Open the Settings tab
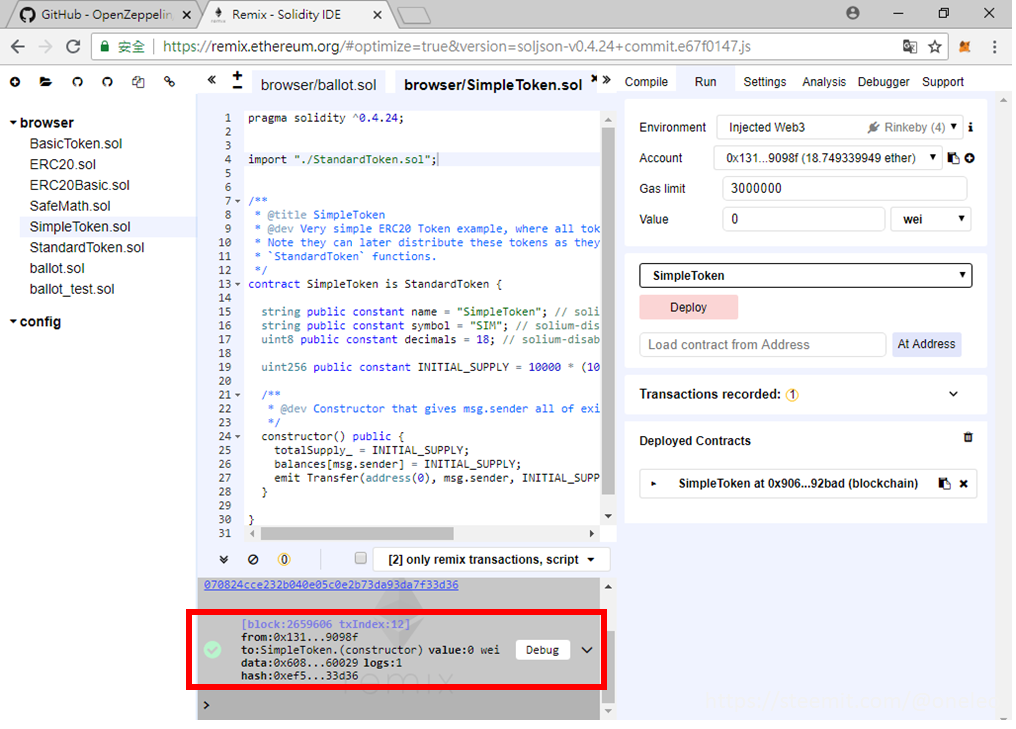 (x=765, y=82)
